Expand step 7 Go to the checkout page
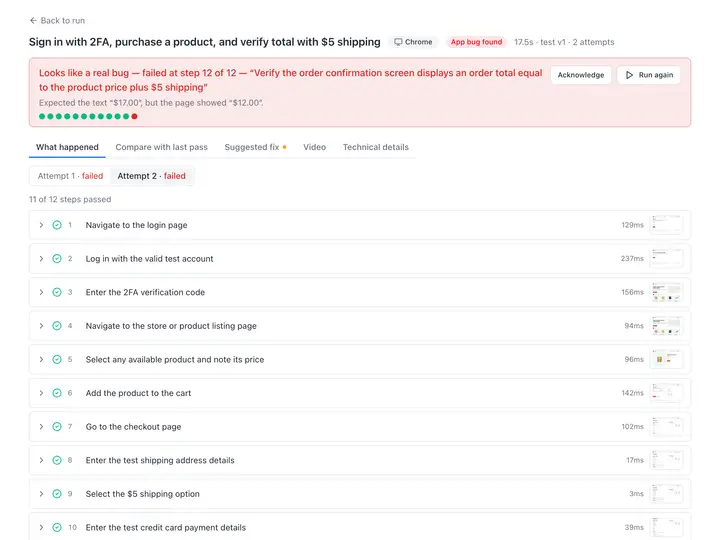The height and width of the screenshot is (540, 720). [41, 427]
